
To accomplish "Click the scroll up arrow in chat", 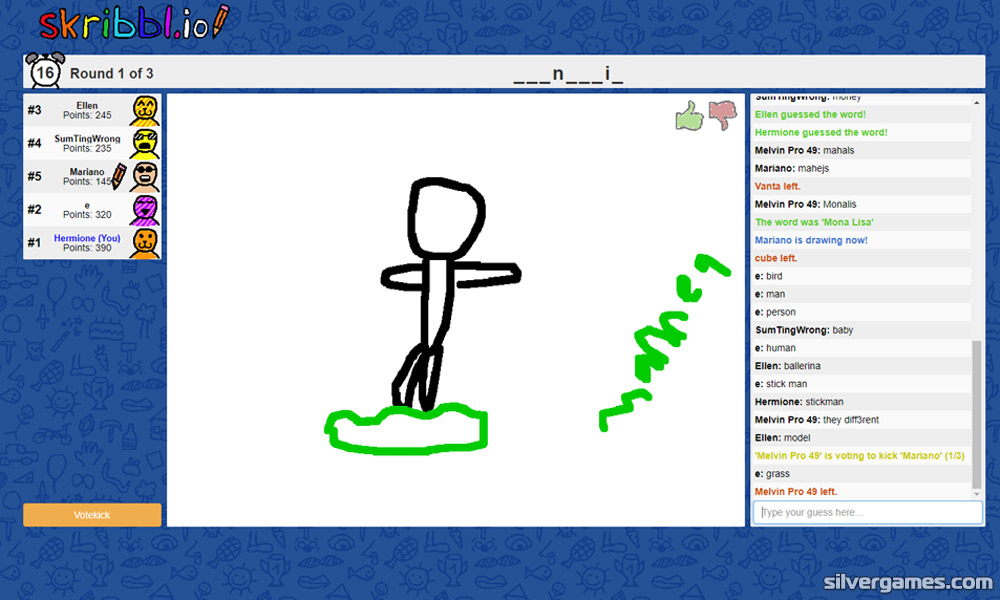I will (x=977, y=100).
